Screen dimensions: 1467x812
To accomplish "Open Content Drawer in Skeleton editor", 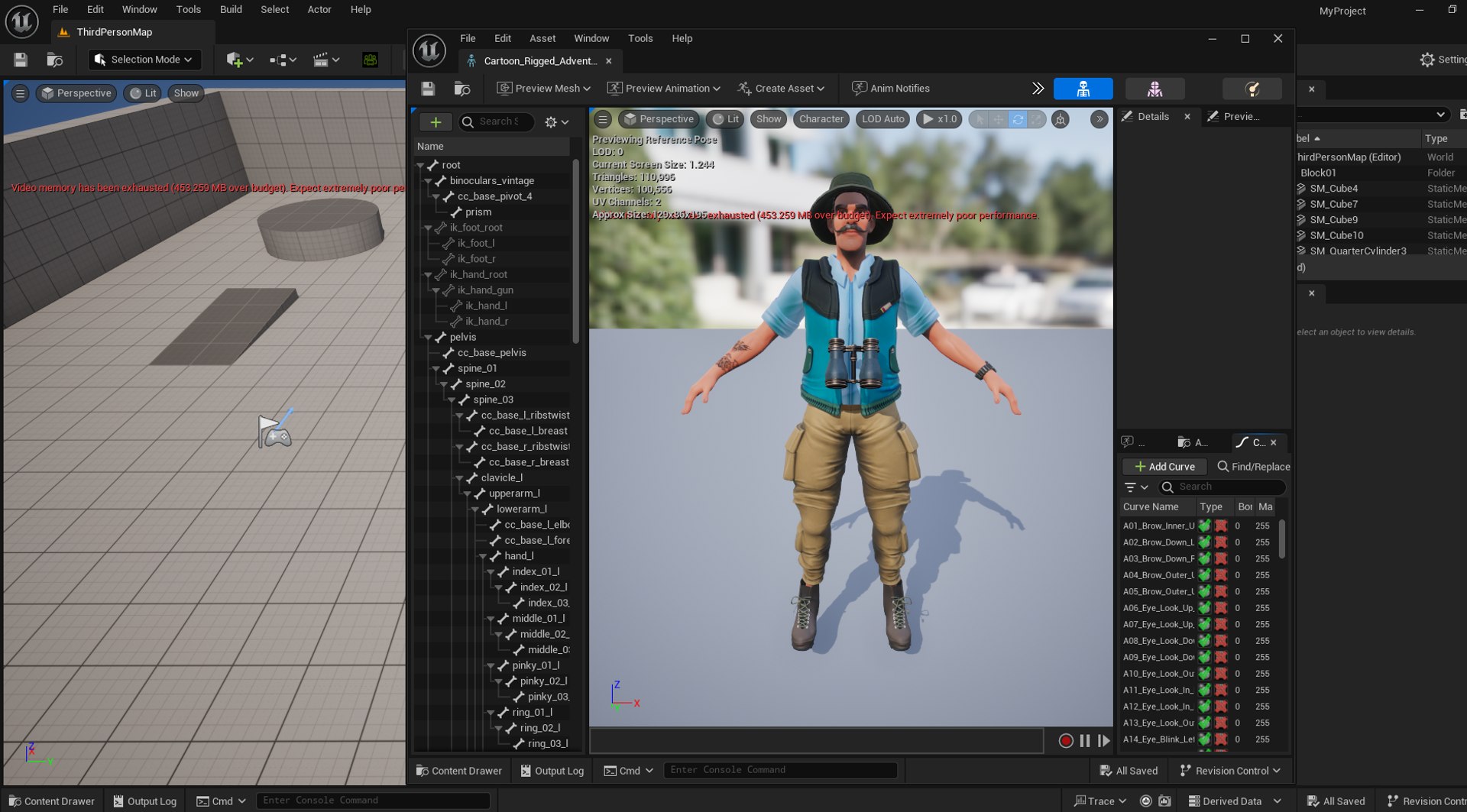I will tap(459, 771).
